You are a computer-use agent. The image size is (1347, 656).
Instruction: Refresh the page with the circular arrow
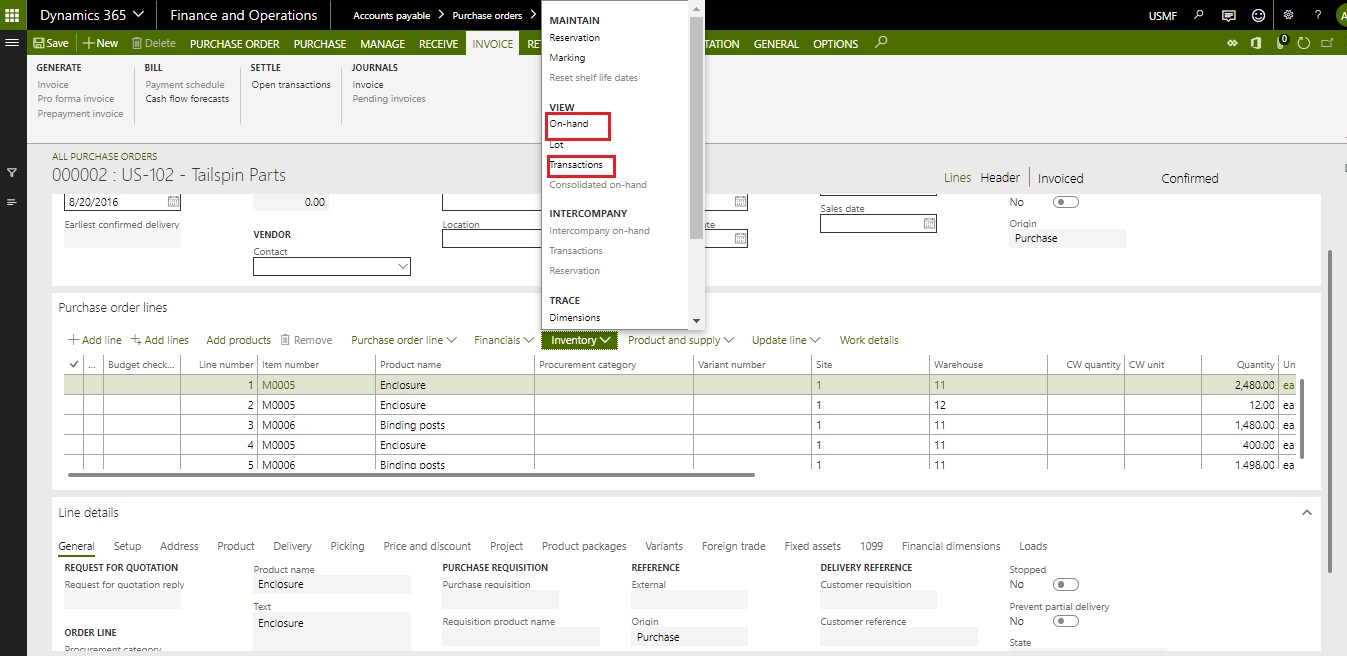[1303, 43]
